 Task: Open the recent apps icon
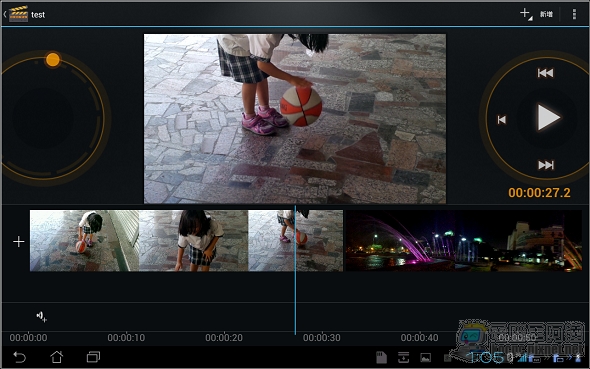(93, 357)
